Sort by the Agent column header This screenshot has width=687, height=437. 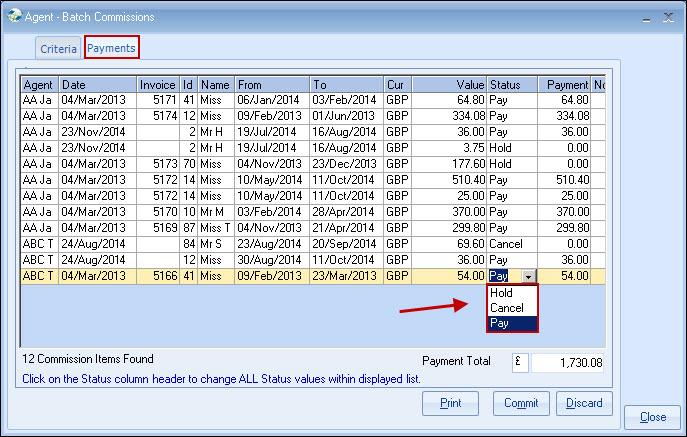click(39, 85)
